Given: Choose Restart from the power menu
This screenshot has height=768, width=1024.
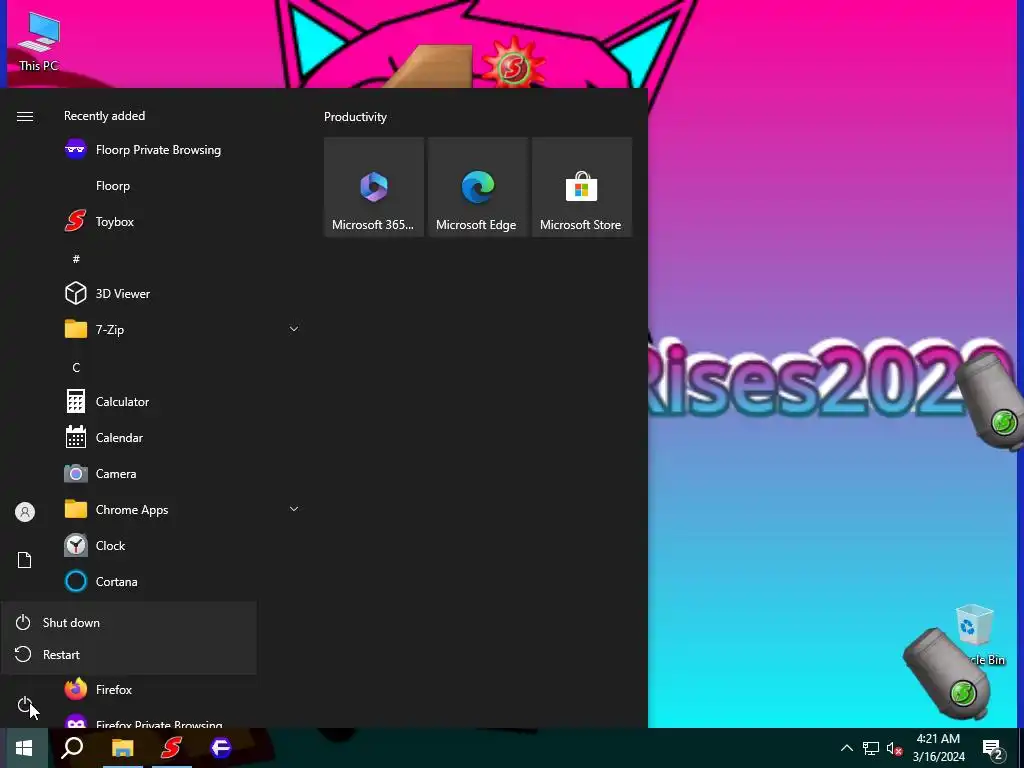Looking at the screenshot, I should (129, 654).
